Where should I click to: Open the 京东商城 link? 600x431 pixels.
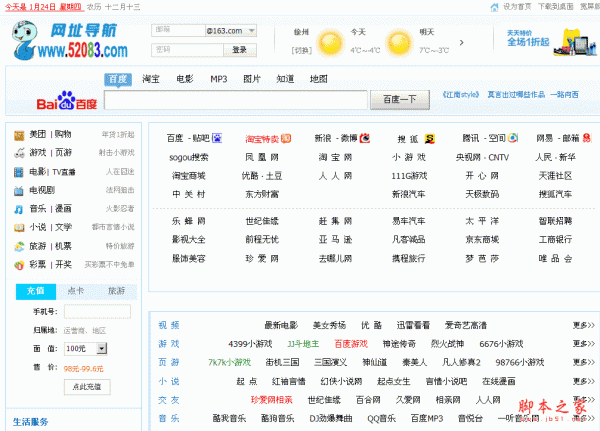click(482, 240)
